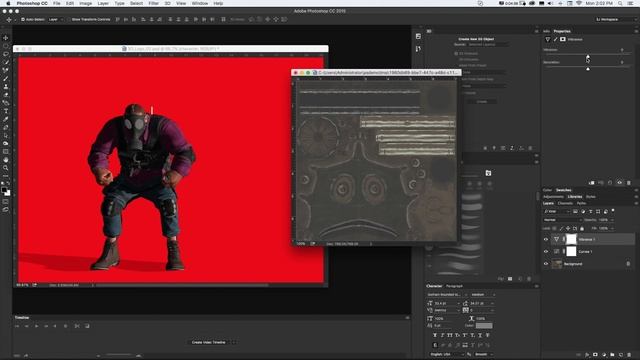Filter layers by pixel type
The image size is (640, 360).
[x=576, y=211]
